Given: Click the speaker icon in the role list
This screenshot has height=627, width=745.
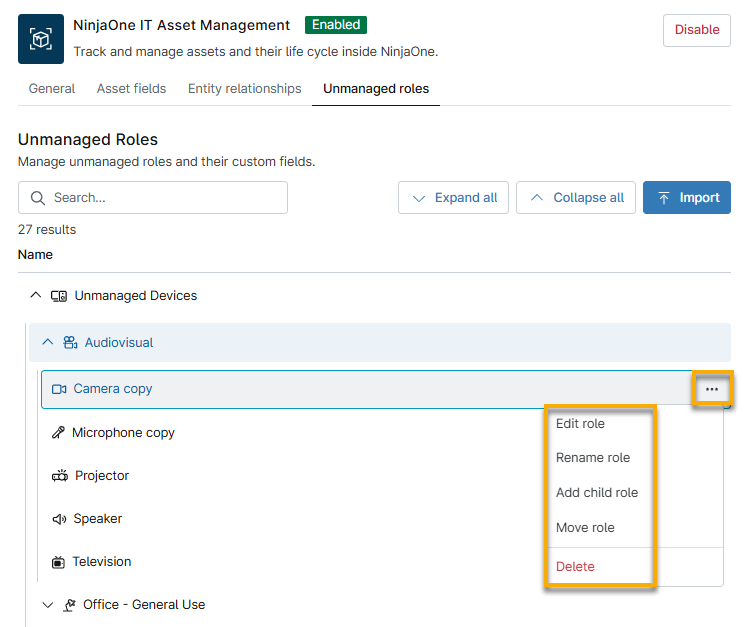Looking at the screenshot, I should (59, 519).
